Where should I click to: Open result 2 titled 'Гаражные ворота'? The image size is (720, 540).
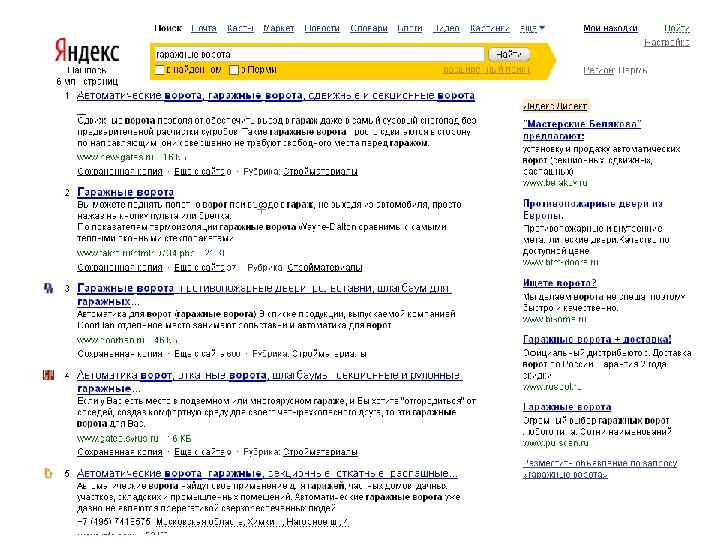125,192
